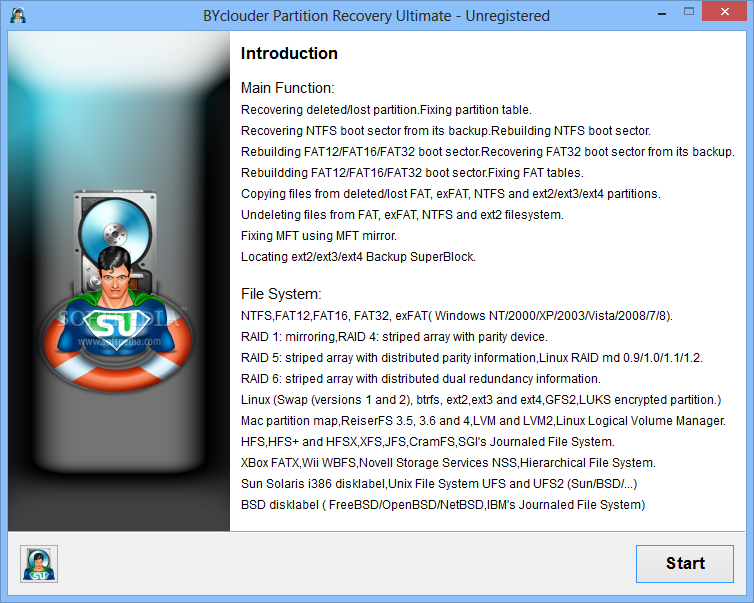
Task: Click the 'BSD disklabel ( FreeBSD/OpenBSD/NetBSD' line
Action: pos(443,505)
